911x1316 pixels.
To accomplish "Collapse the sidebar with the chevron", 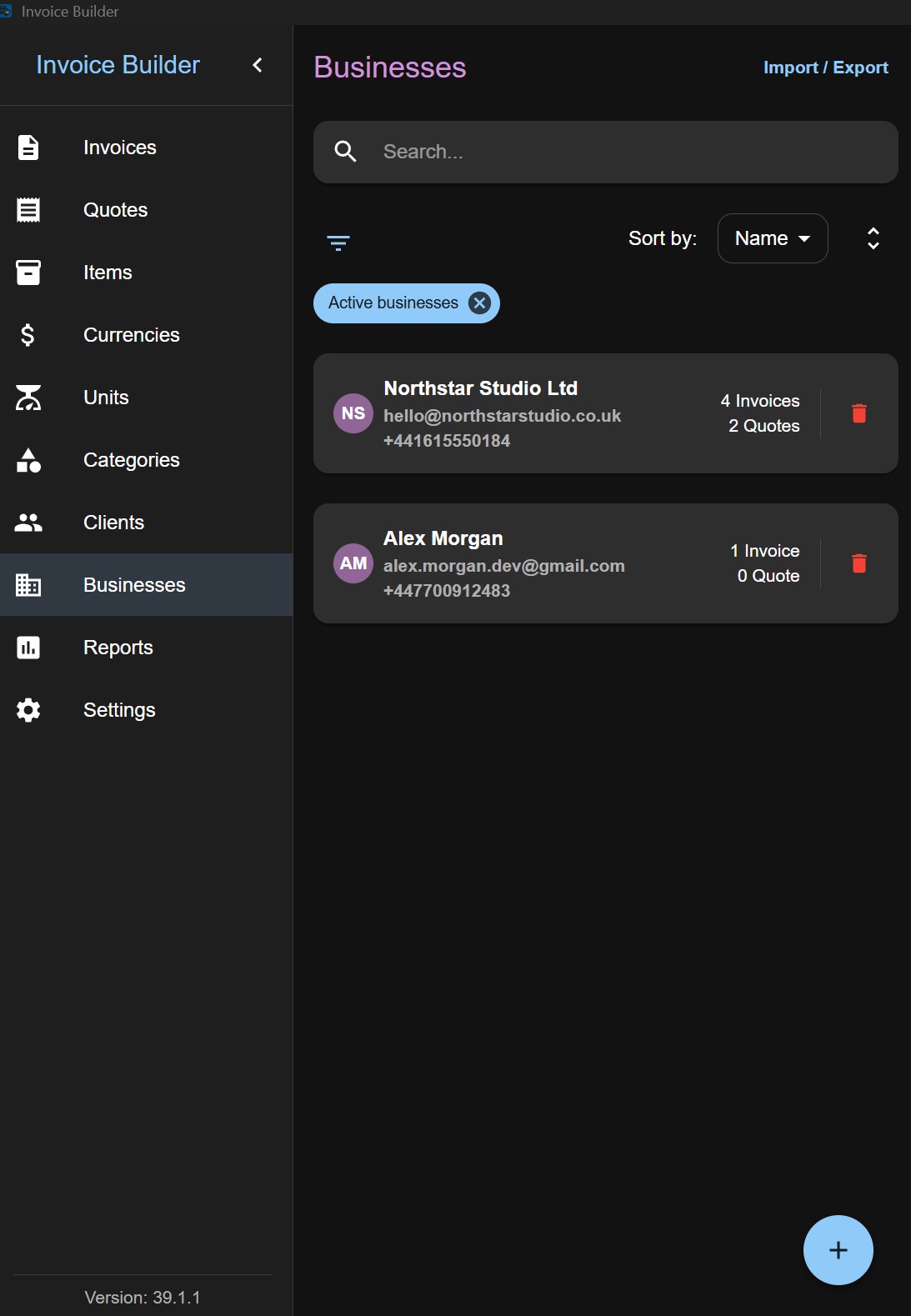I will 258,65.
